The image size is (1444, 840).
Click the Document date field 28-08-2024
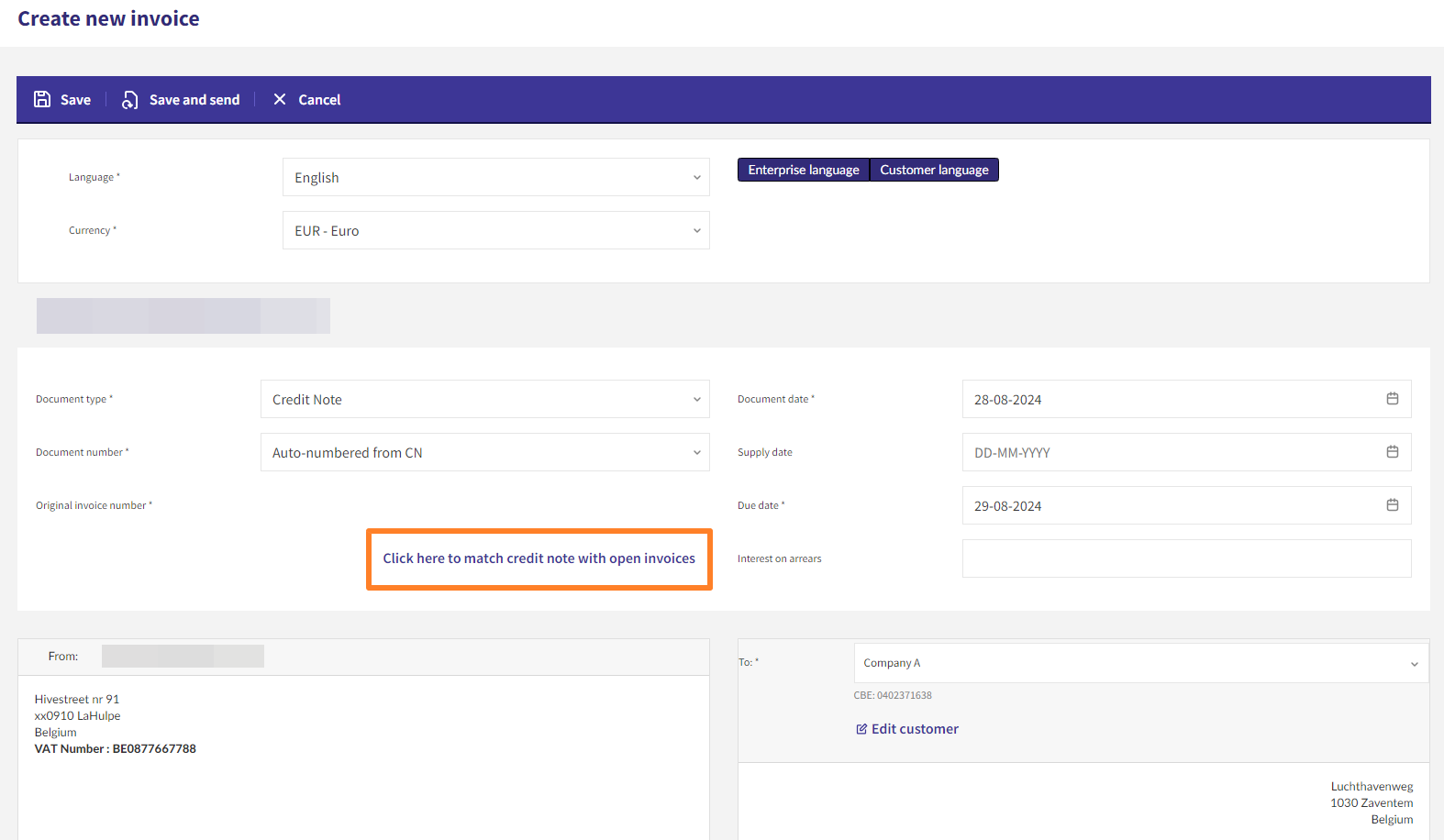pos(1186,399)
